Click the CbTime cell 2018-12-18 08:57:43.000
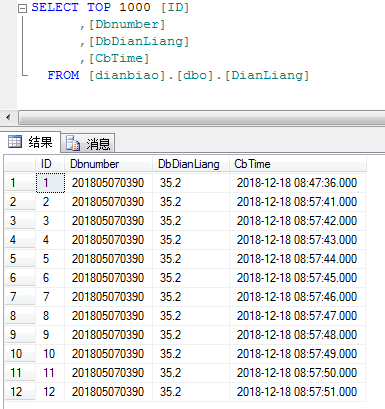The height and width of the screenshot is (409, 385). click(298, 240)
